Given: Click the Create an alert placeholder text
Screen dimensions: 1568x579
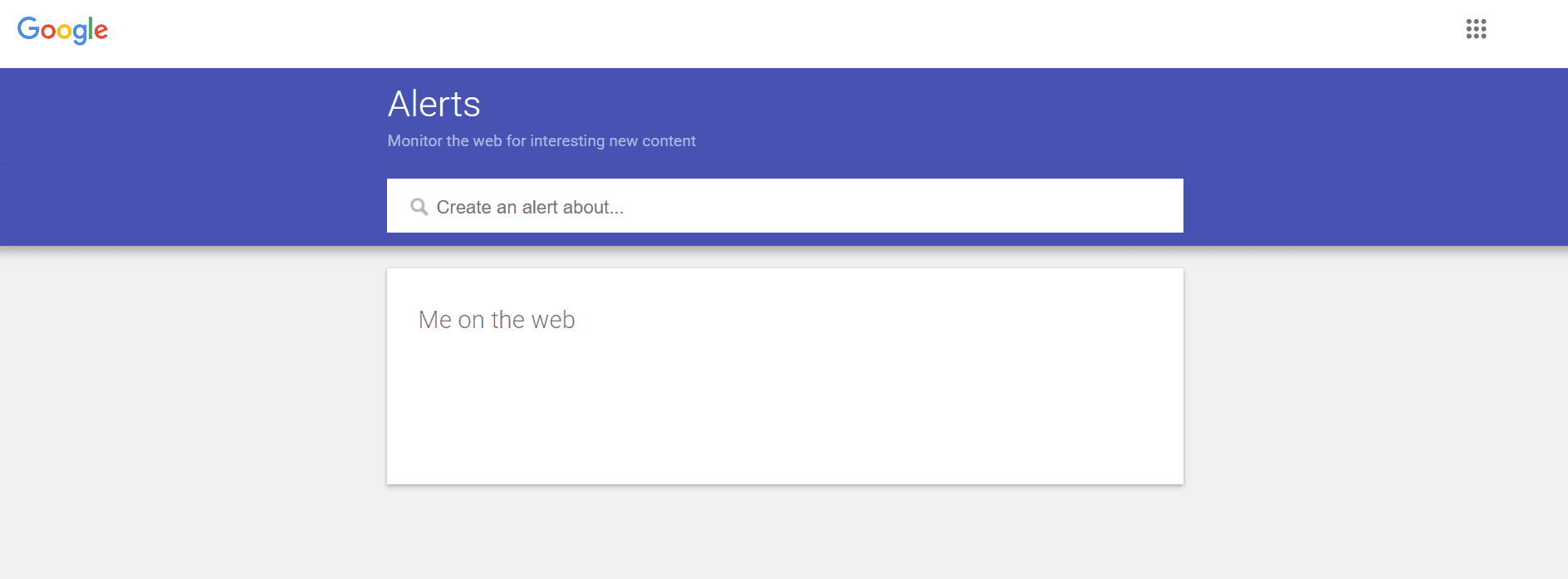Looking at the screenshot, I should [x=531, y=207].
